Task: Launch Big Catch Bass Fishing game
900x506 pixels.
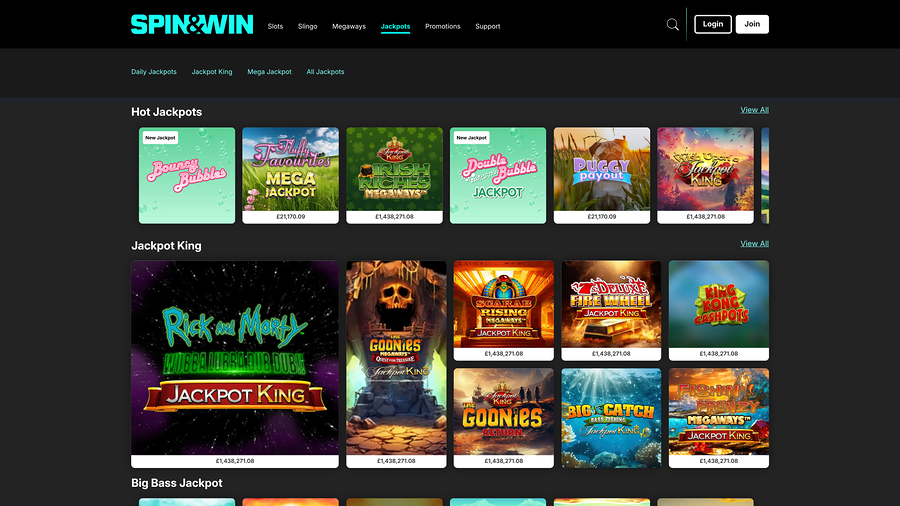Action: pos(611,418)
